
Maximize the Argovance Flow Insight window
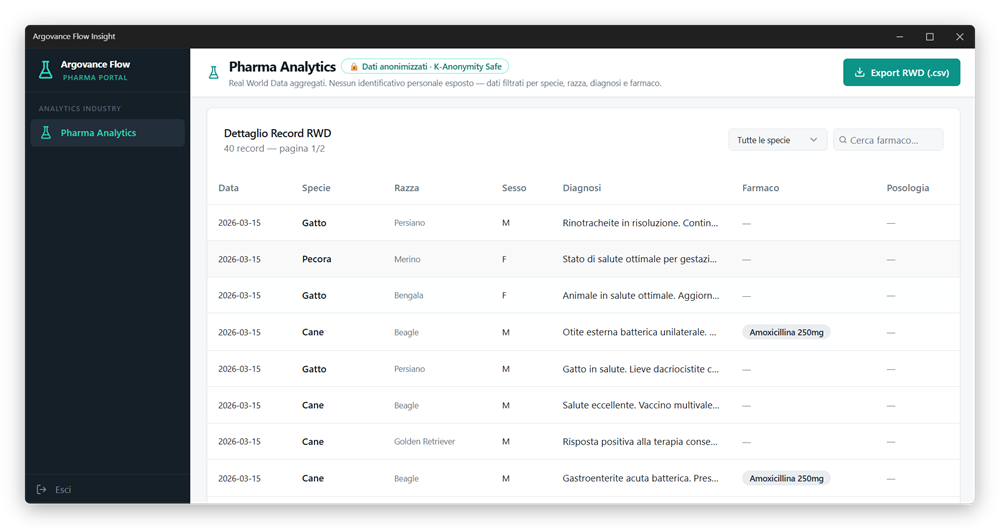pyautogui.click(x=929, y=37)
